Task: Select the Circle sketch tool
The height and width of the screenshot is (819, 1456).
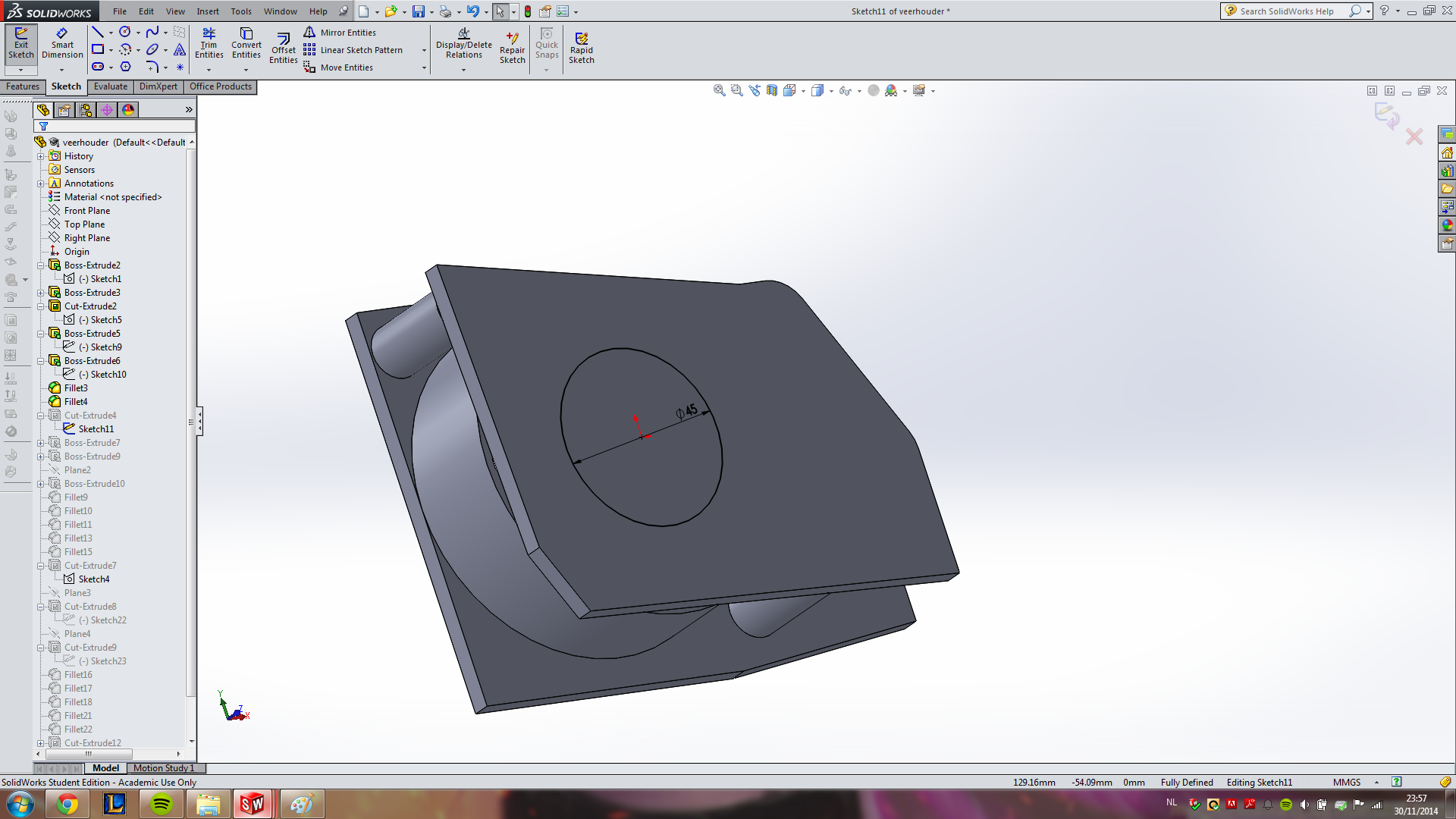Action: pyautogui.click(x=125, y=32)
